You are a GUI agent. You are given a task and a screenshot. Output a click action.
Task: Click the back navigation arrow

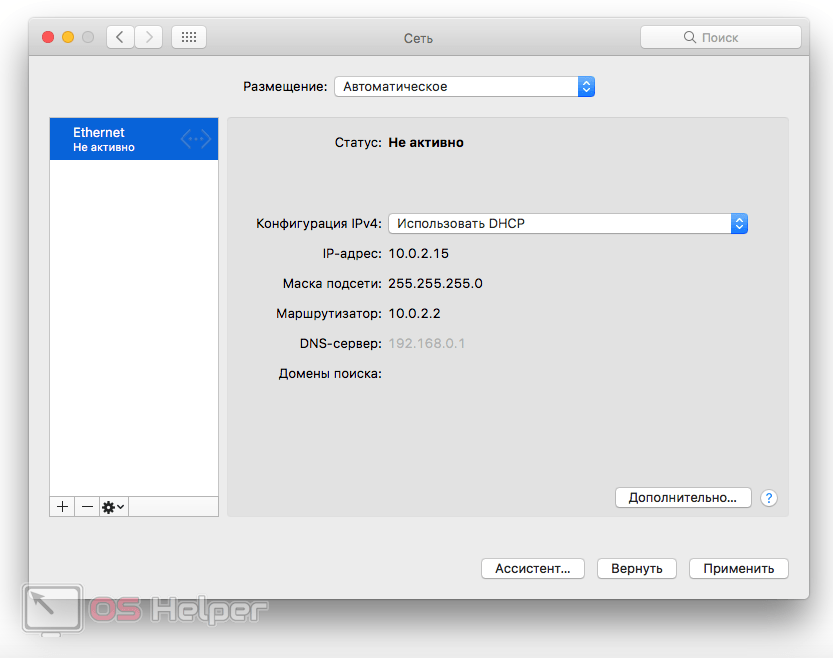coord(120,37)
